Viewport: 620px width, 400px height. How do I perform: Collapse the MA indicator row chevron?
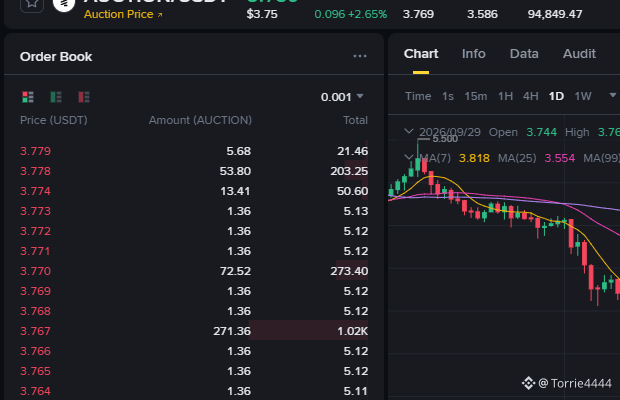(409, 158)
